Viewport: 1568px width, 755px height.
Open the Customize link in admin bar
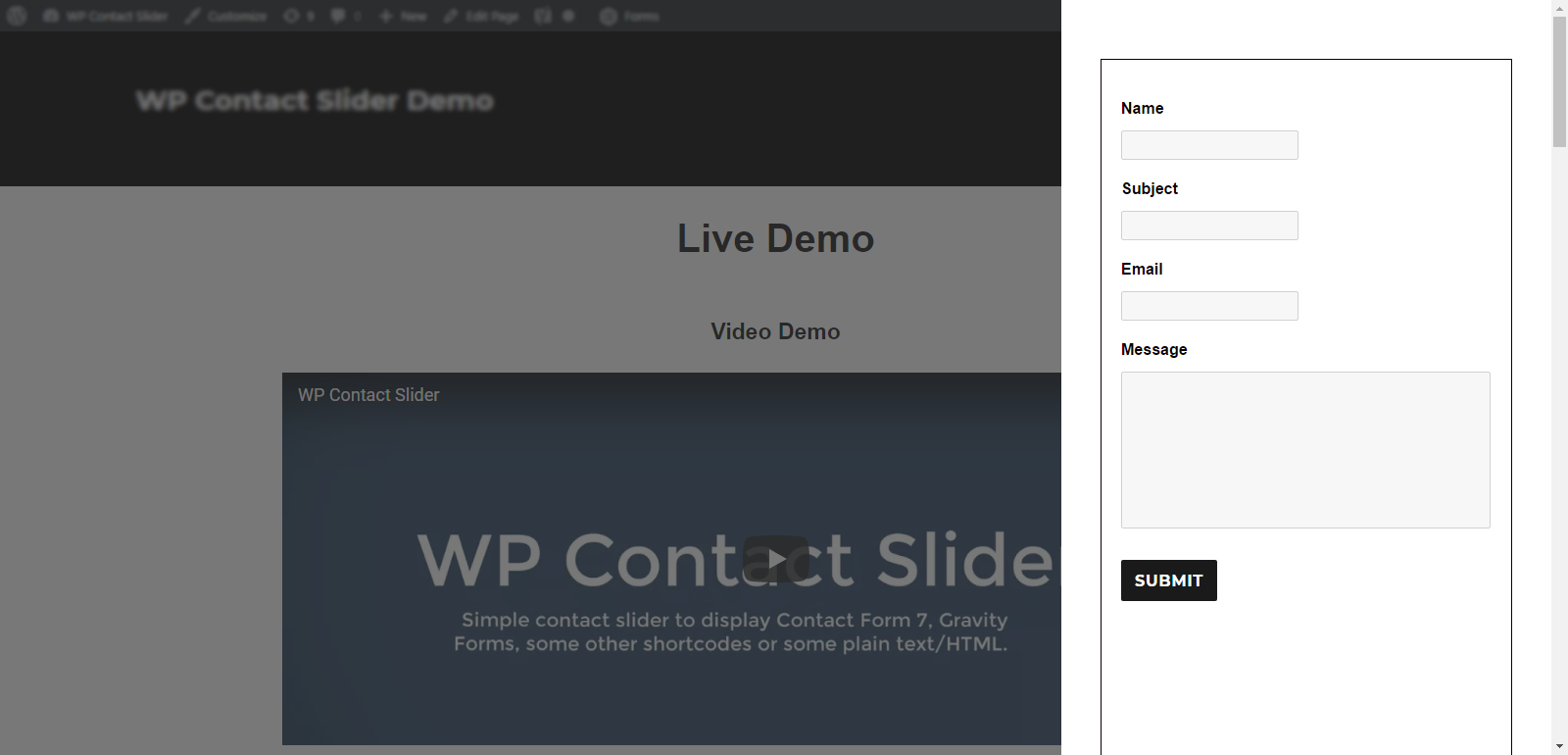tap(226, 16)
